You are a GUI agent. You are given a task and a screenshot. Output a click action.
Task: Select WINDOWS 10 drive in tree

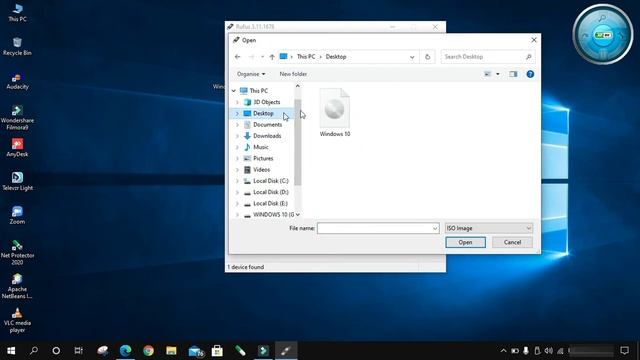click(273, 215)
